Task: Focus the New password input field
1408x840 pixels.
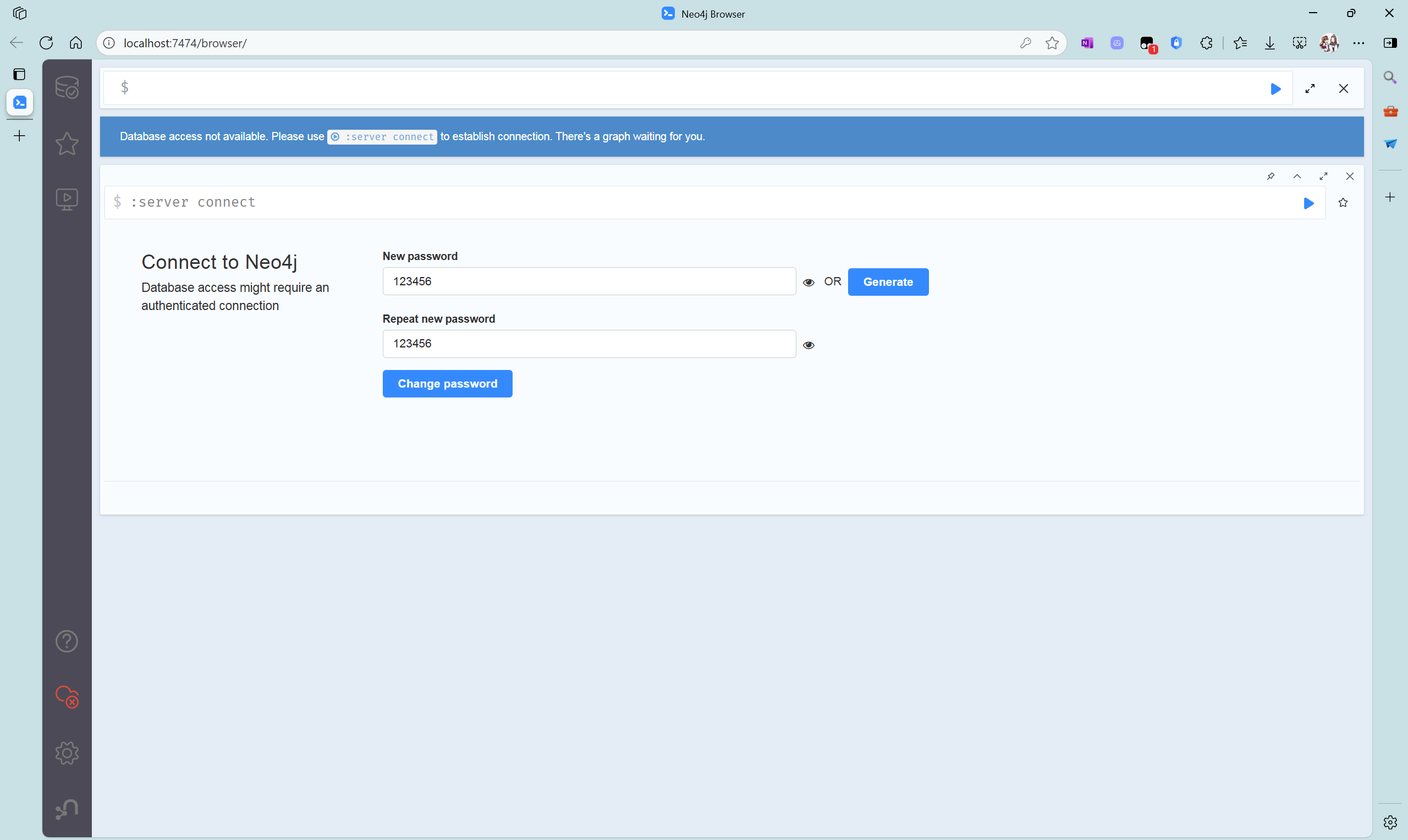Action: [x=589, y=281]
